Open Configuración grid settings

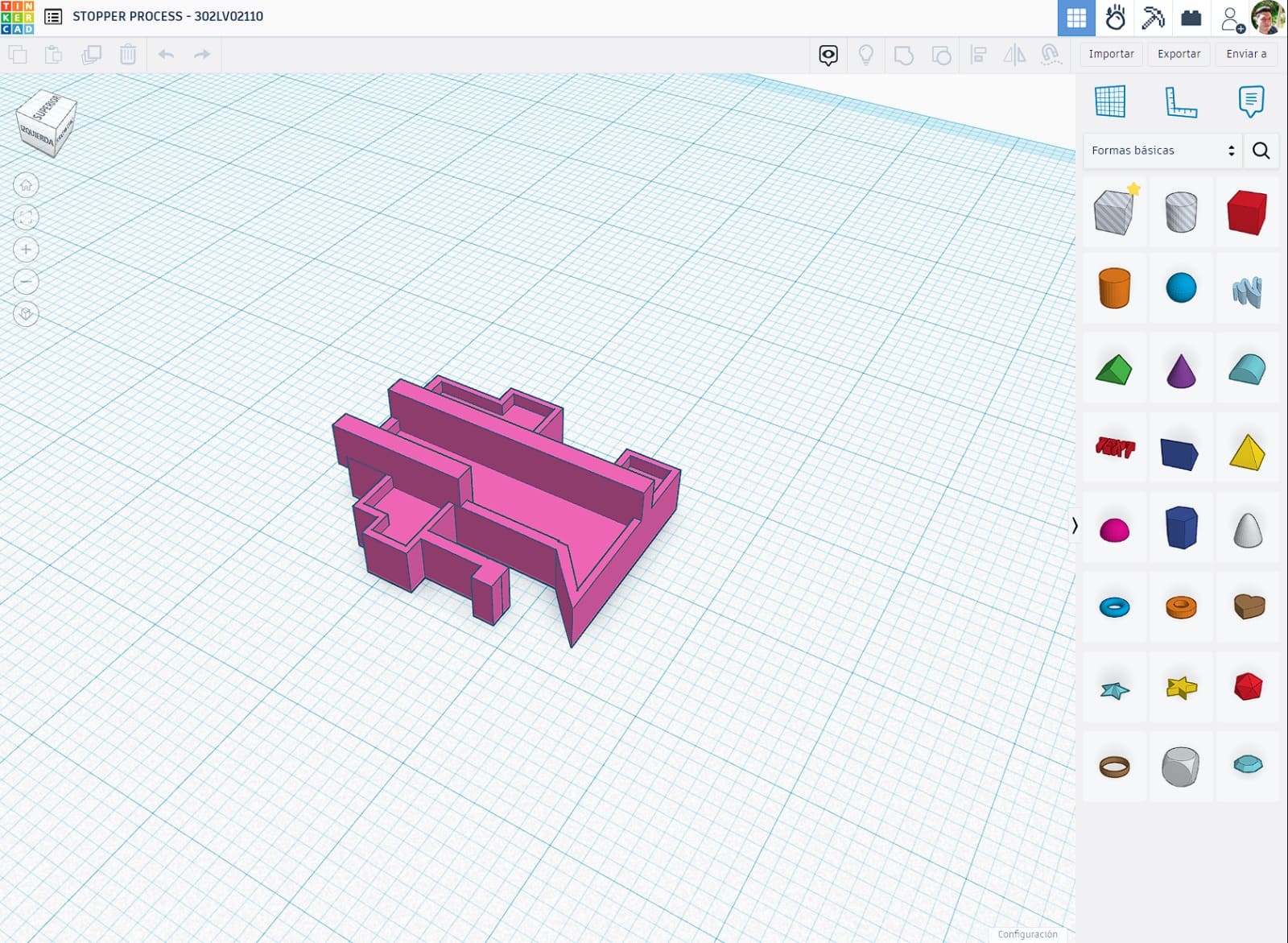[x=1027, y=934]
